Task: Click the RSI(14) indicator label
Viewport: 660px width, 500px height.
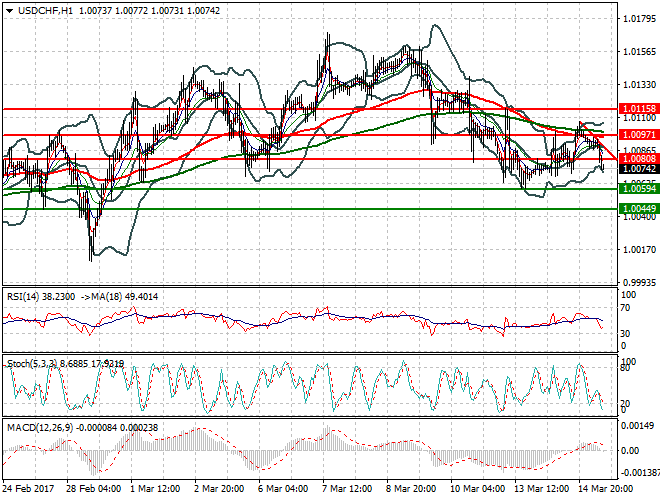Action: tap(28, 296)
